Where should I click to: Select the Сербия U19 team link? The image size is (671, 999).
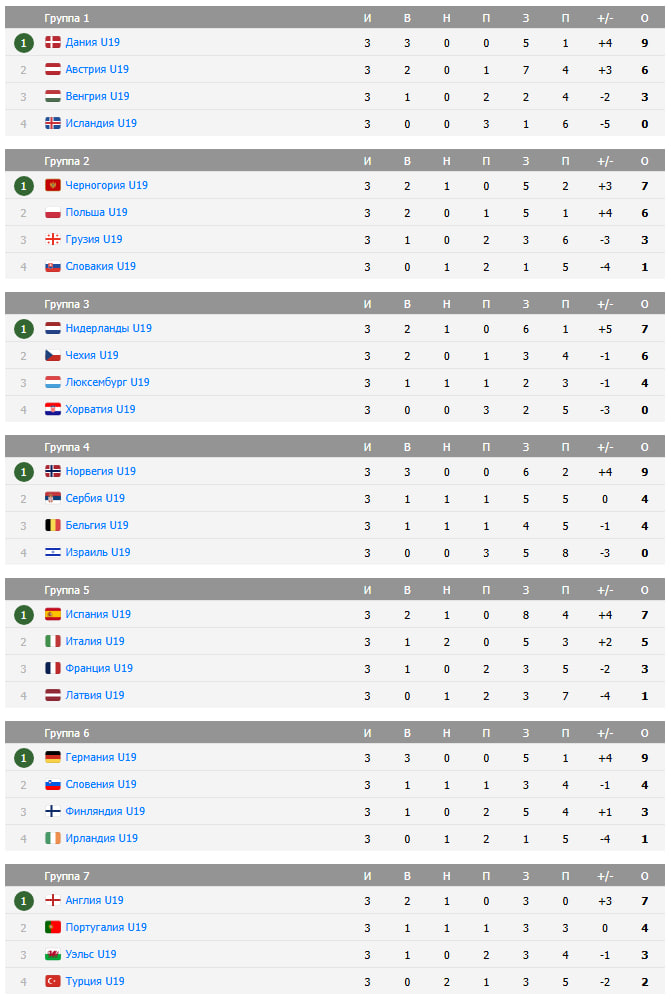(95, 498)
